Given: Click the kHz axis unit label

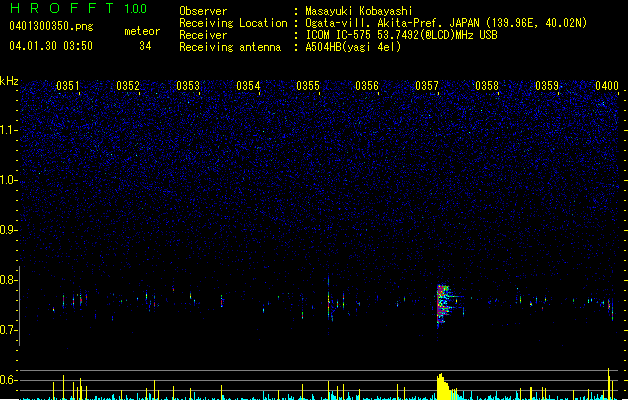Looking at the screenshot, I should pyautogui.click(x=9, y=81).
